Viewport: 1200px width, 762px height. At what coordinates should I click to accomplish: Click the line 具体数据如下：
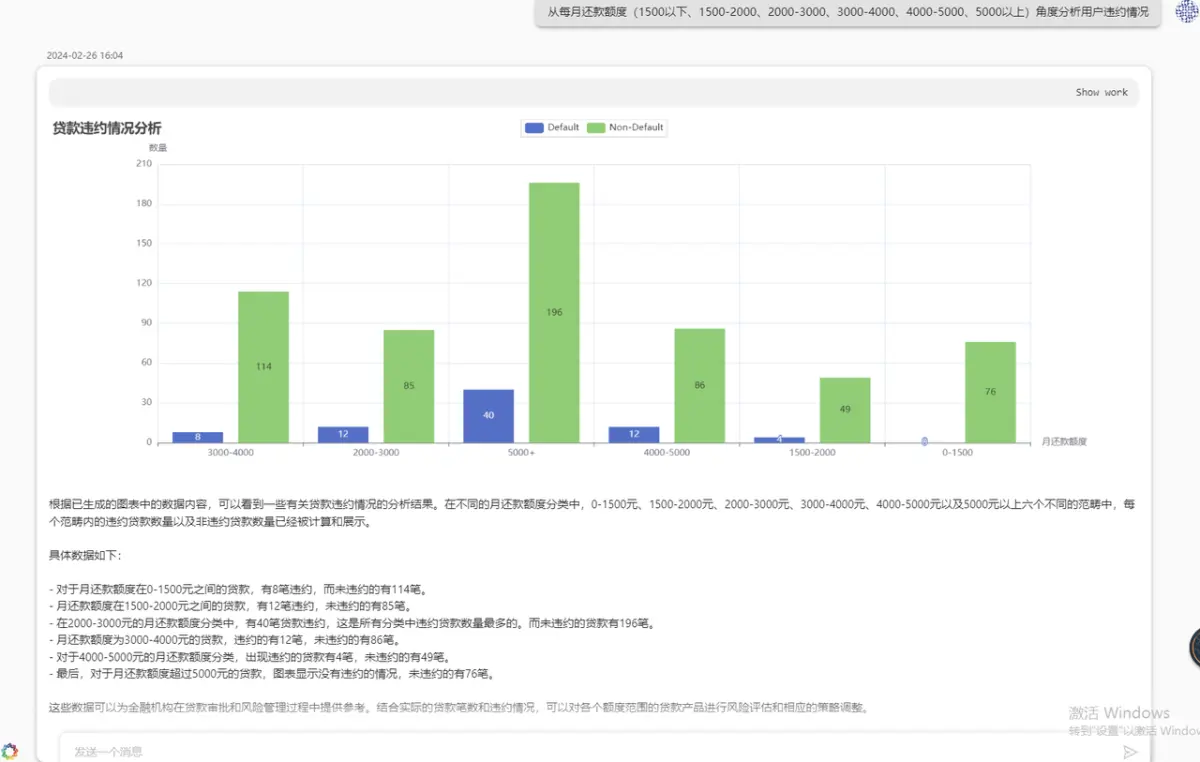point(85,555)
